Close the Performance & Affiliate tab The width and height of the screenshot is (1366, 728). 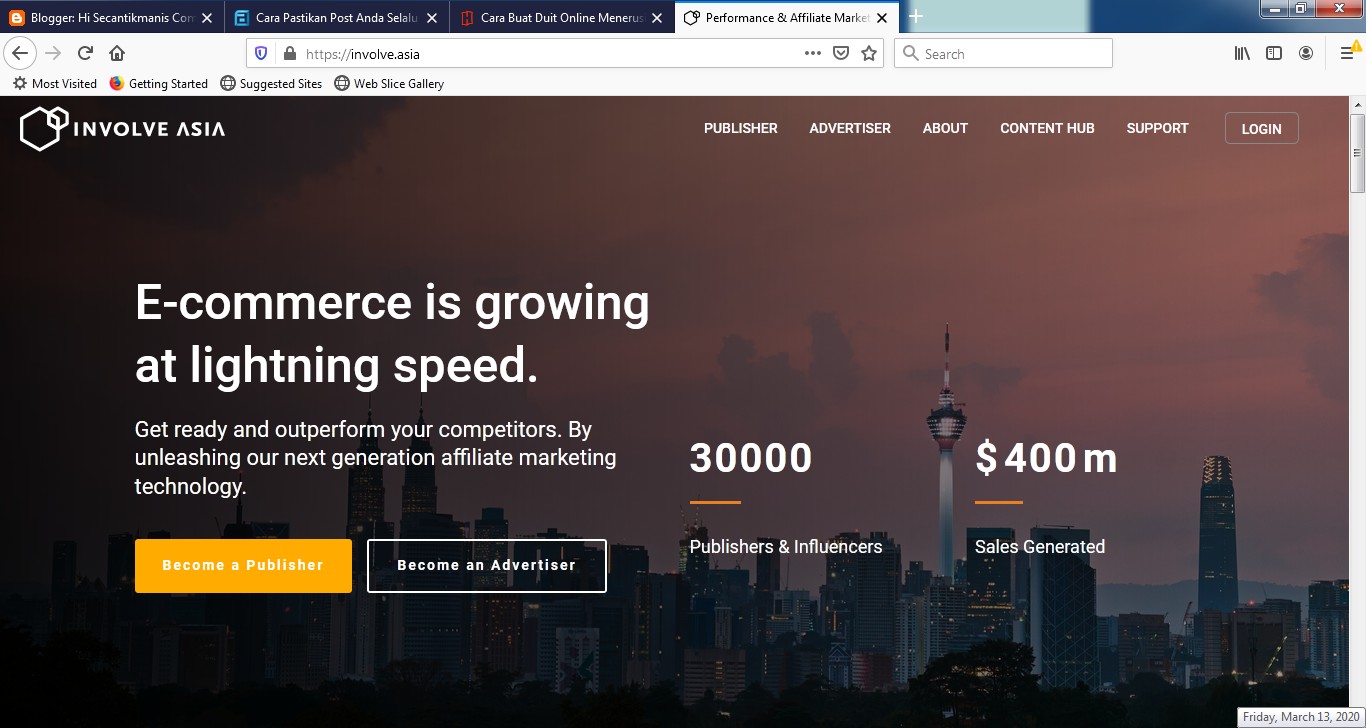[882, 18]
